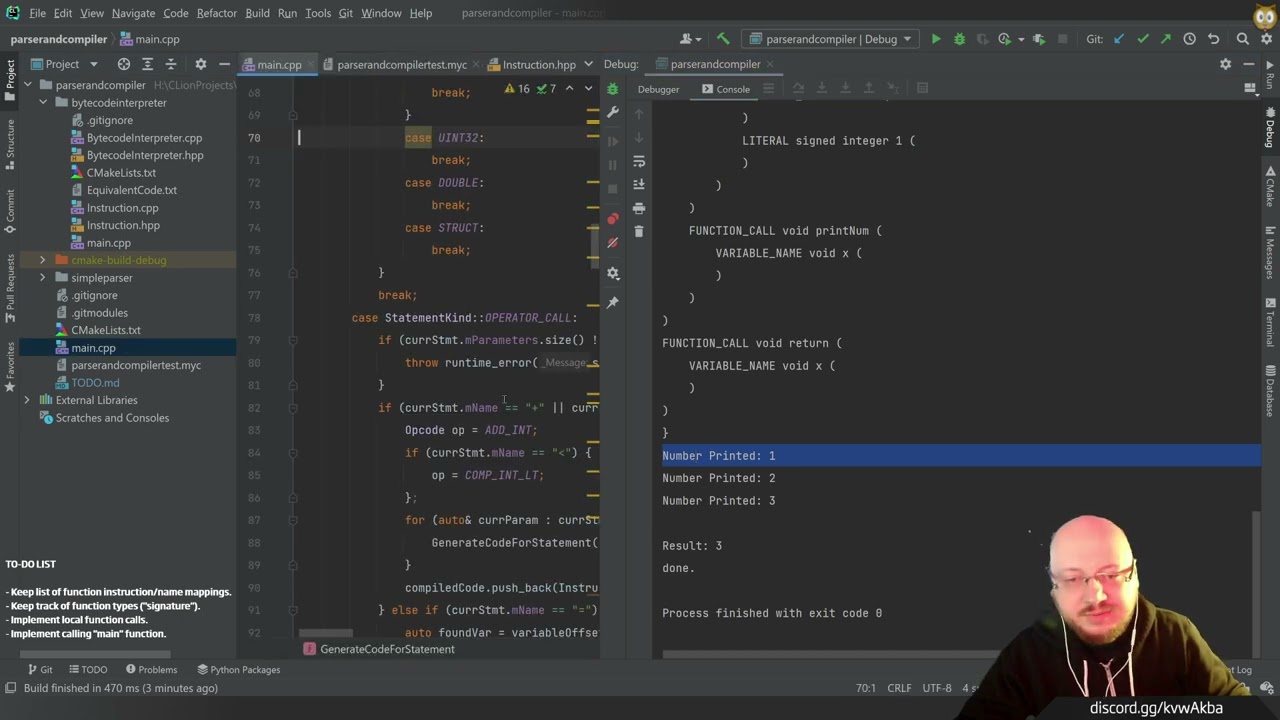View breakpoints red circles icon
1280x720 pixels.
613,219
